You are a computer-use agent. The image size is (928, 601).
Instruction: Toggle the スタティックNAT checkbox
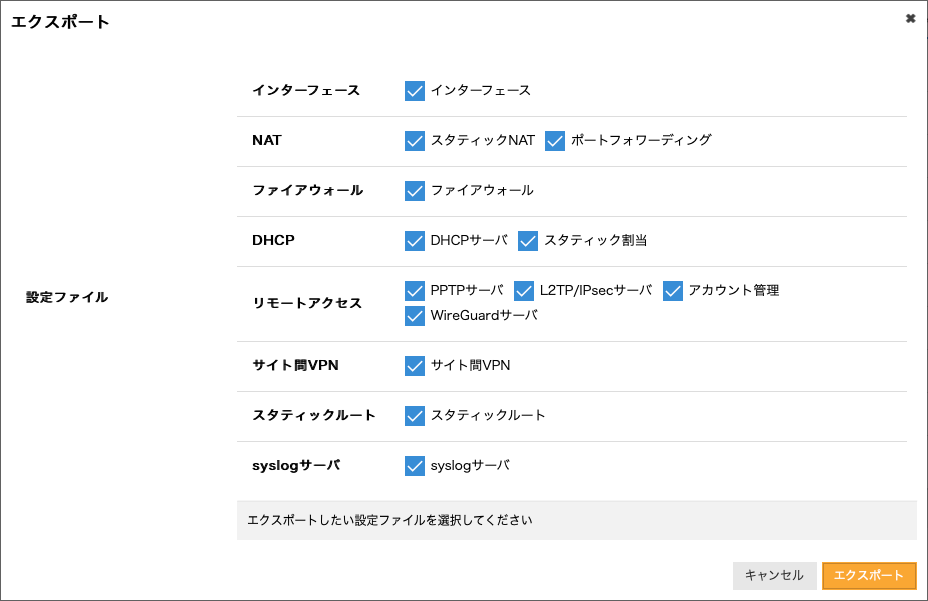[415, 141]
